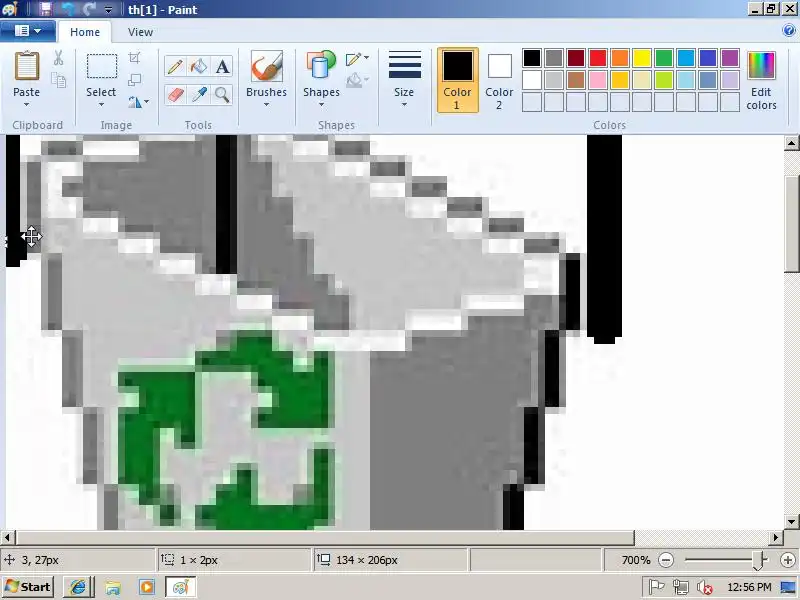Click the Size line thickness button
Screen dimensions: 800x600
[x=404, y=79]
